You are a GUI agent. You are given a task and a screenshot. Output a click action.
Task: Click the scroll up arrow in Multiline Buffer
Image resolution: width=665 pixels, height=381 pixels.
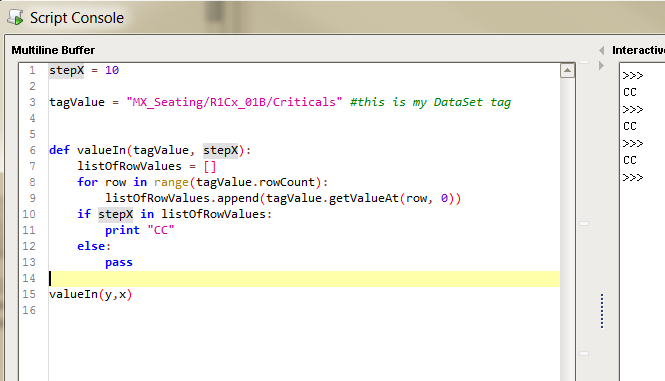point(567,70)
